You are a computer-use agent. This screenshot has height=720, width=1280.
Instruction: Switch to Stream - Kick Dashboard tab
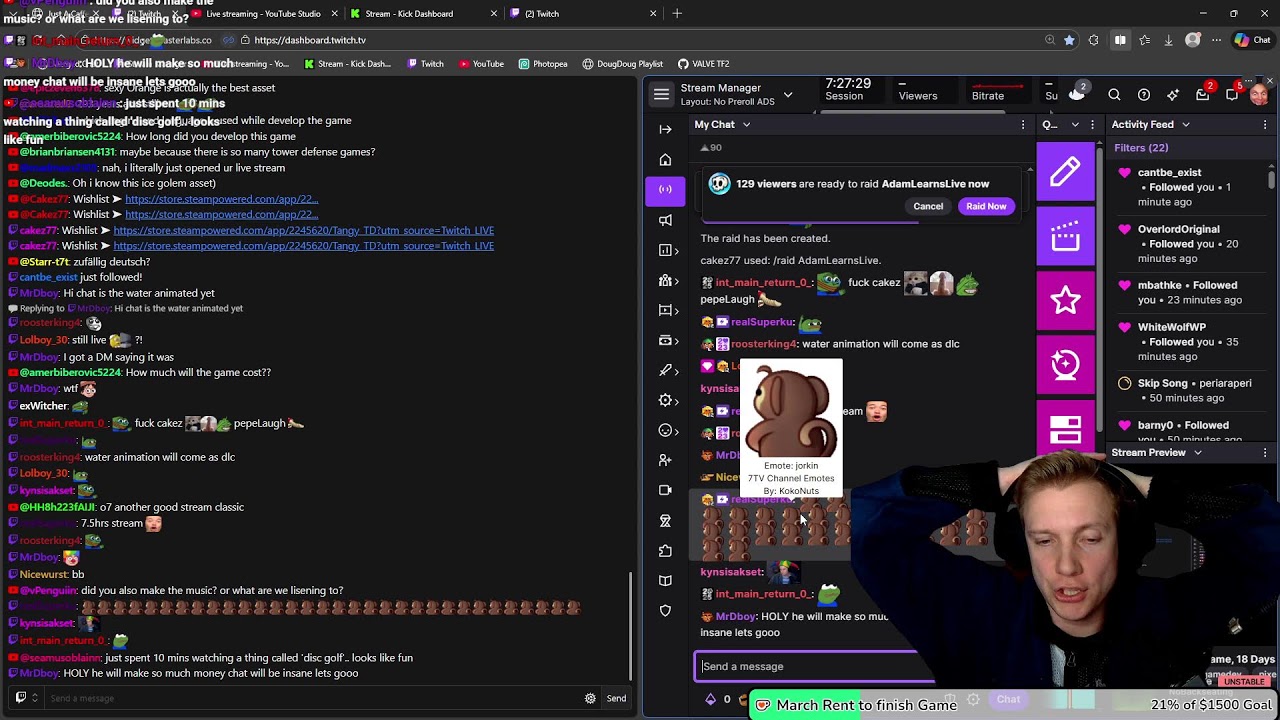click(423, 13)
